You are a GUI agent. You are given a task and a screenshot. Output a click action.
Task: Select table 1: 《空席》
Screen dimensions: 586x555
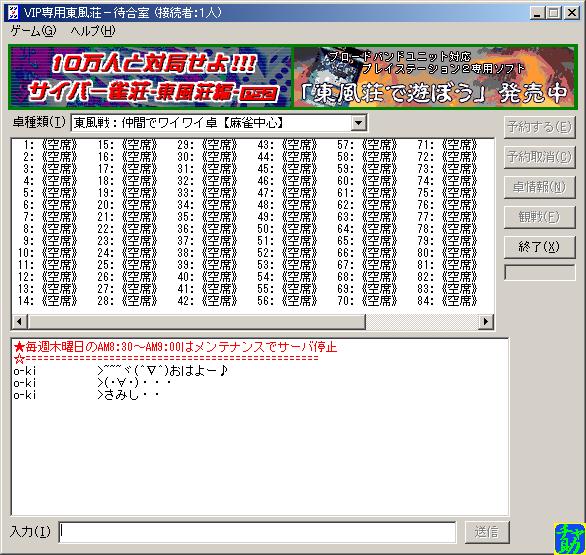tap(50, 145)
